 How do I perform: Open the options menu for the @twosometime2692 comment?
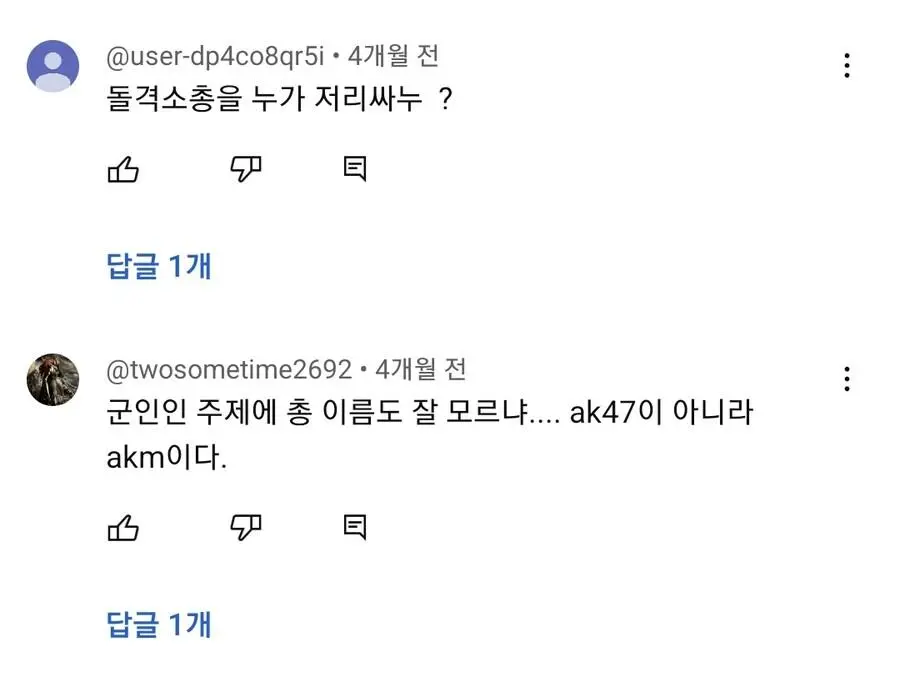click(846, 379)
